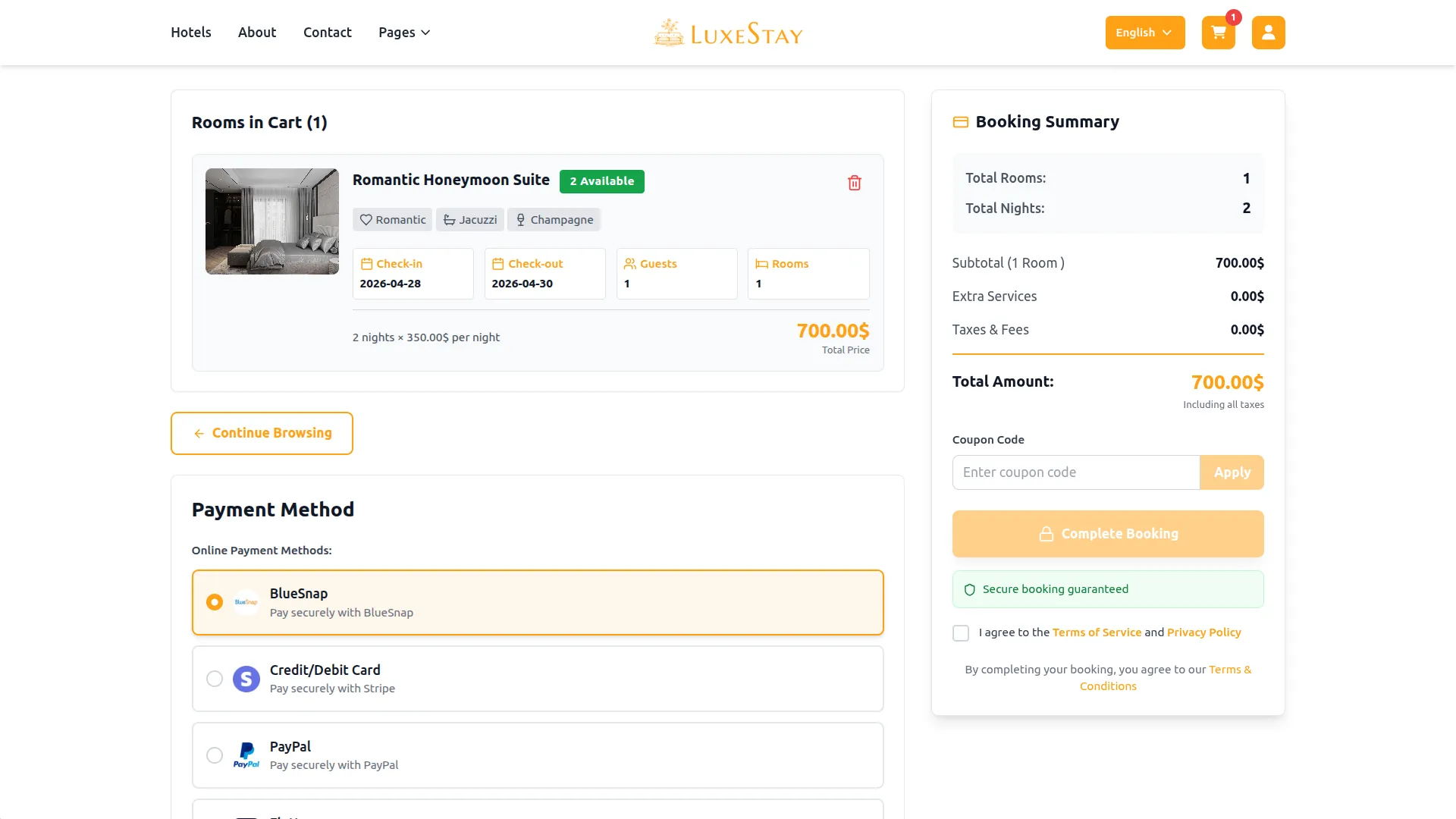The image size is (1456, 819).
Task: Click the Rooms in Cart (1) heading
Action: 259,123
